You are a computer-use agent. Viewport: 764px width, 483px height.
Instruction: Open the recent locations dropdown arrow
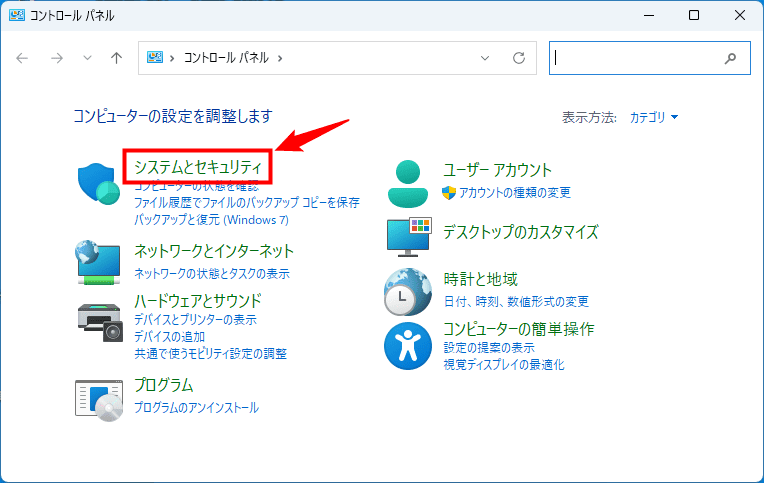pyautogui.click(x=87, y=58)
